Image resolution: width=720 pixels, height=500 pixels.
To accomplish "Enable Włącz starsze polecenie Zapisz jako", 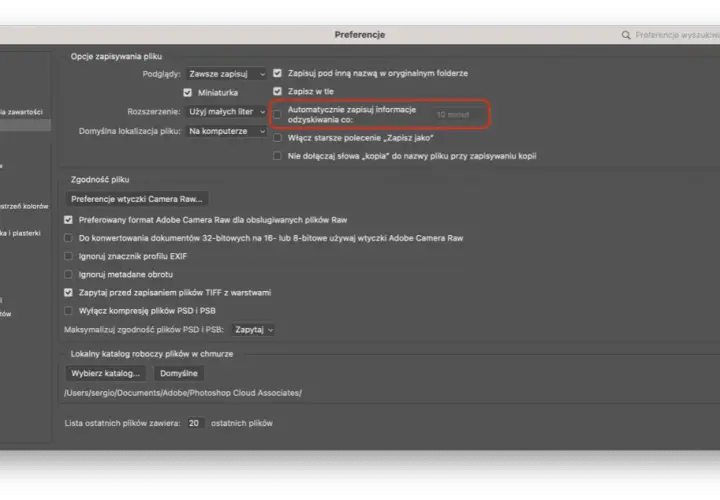I will pos(277,138).
